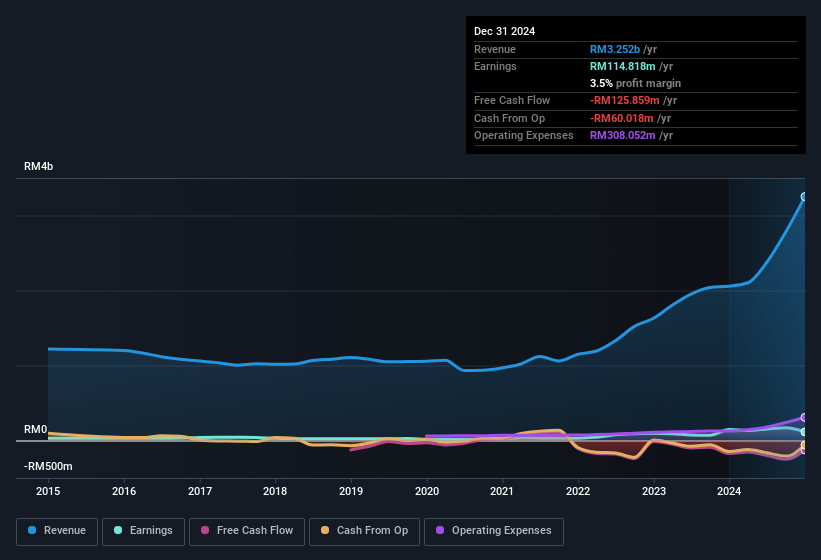
Task: Click the 2015 x-axis label
Action: coord(48,491)
